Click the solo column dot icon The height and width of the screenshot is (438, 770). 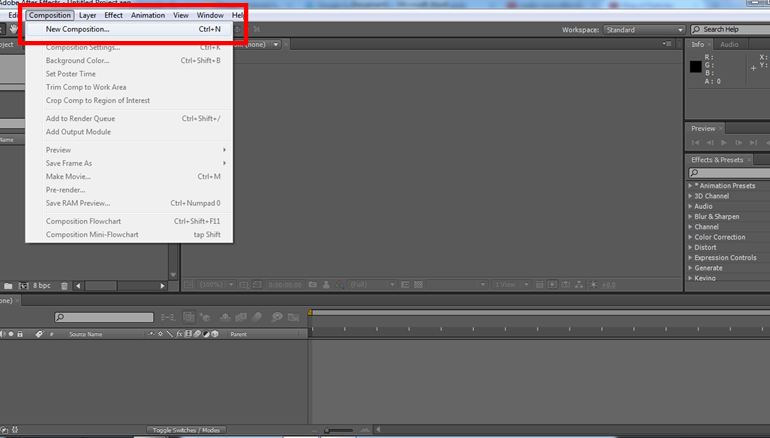11,334
